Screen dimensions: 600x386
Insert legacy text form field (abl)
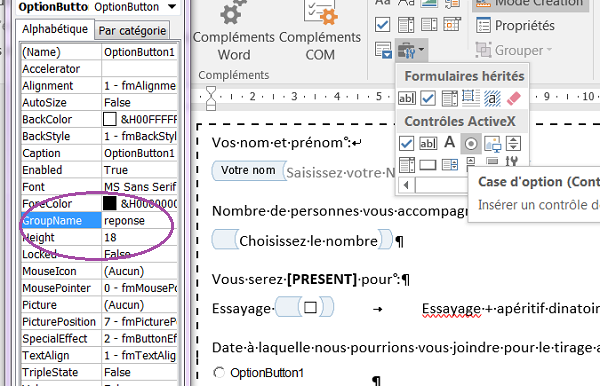tap(406, 98)
